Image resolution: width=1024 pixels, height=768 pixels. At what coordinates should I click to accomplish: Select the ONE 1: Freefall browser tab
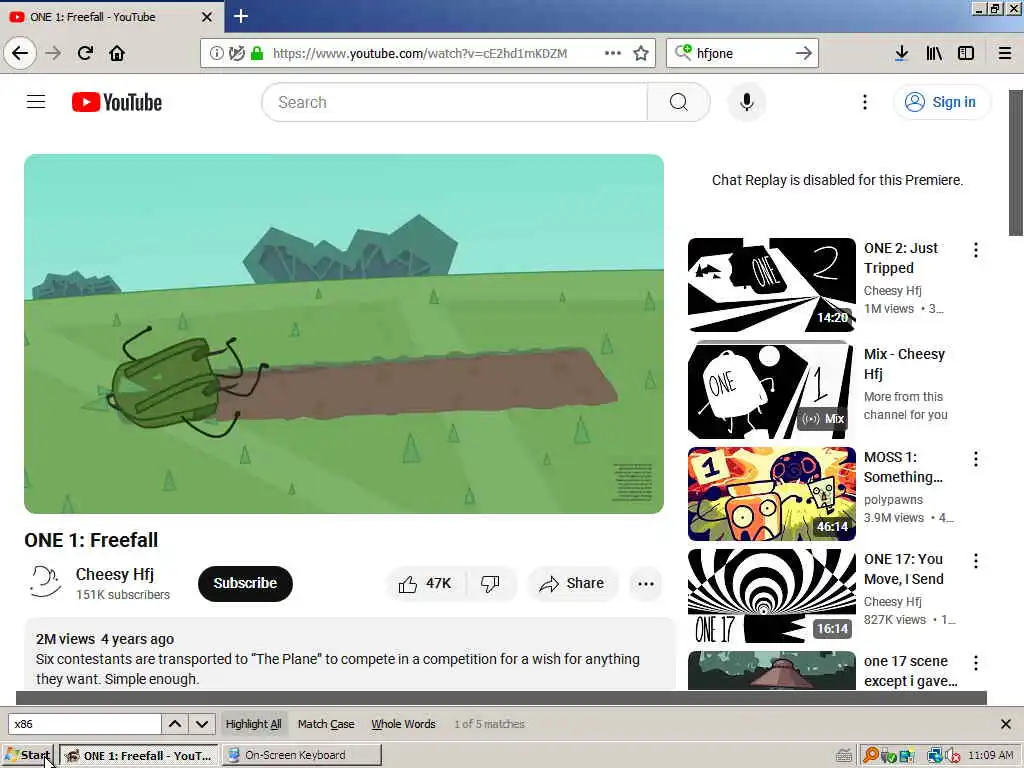click(111, 16)
